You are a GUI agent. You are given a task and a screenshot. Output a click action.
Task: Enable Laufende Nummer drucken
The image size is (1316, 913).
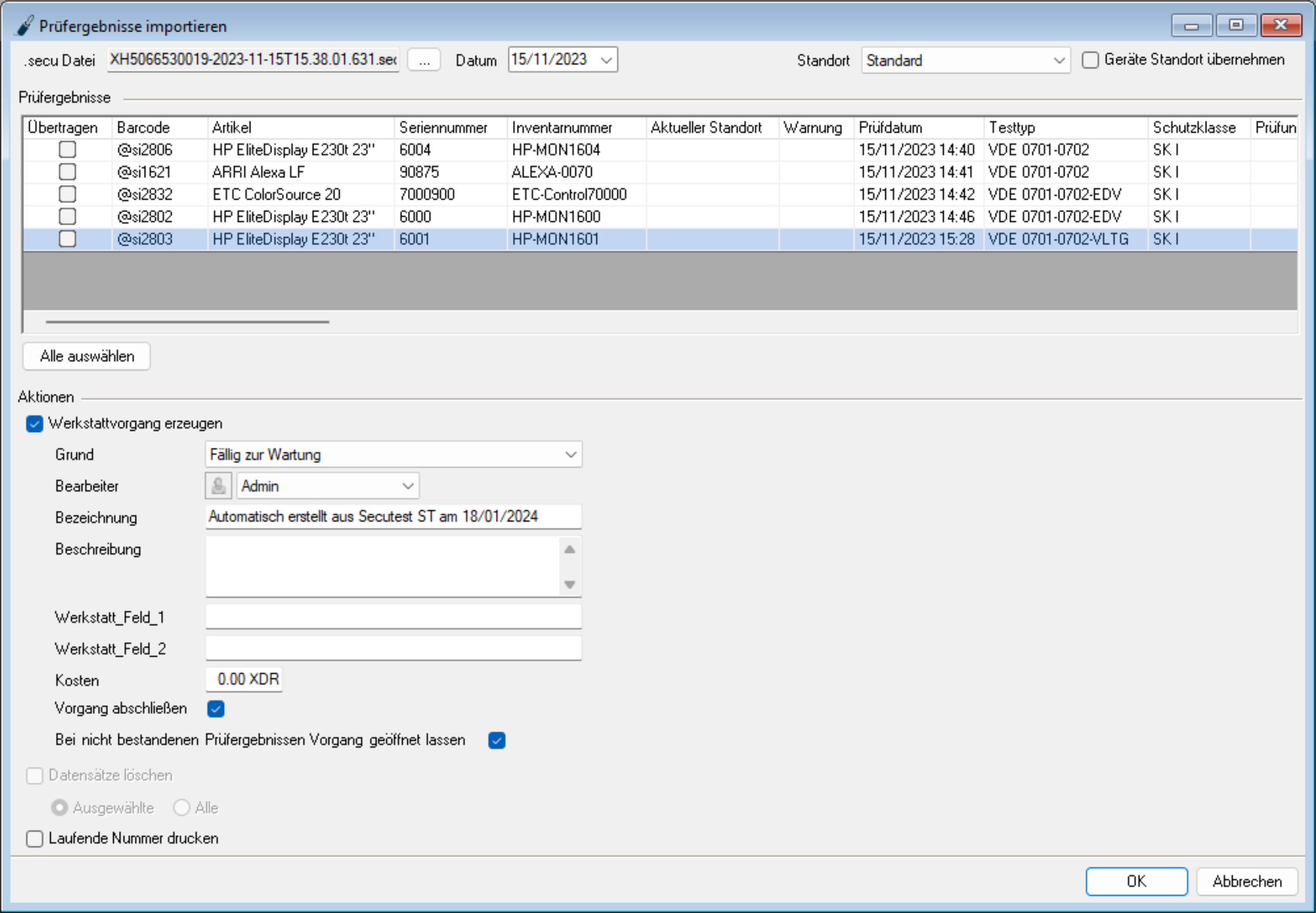[34, 839]
